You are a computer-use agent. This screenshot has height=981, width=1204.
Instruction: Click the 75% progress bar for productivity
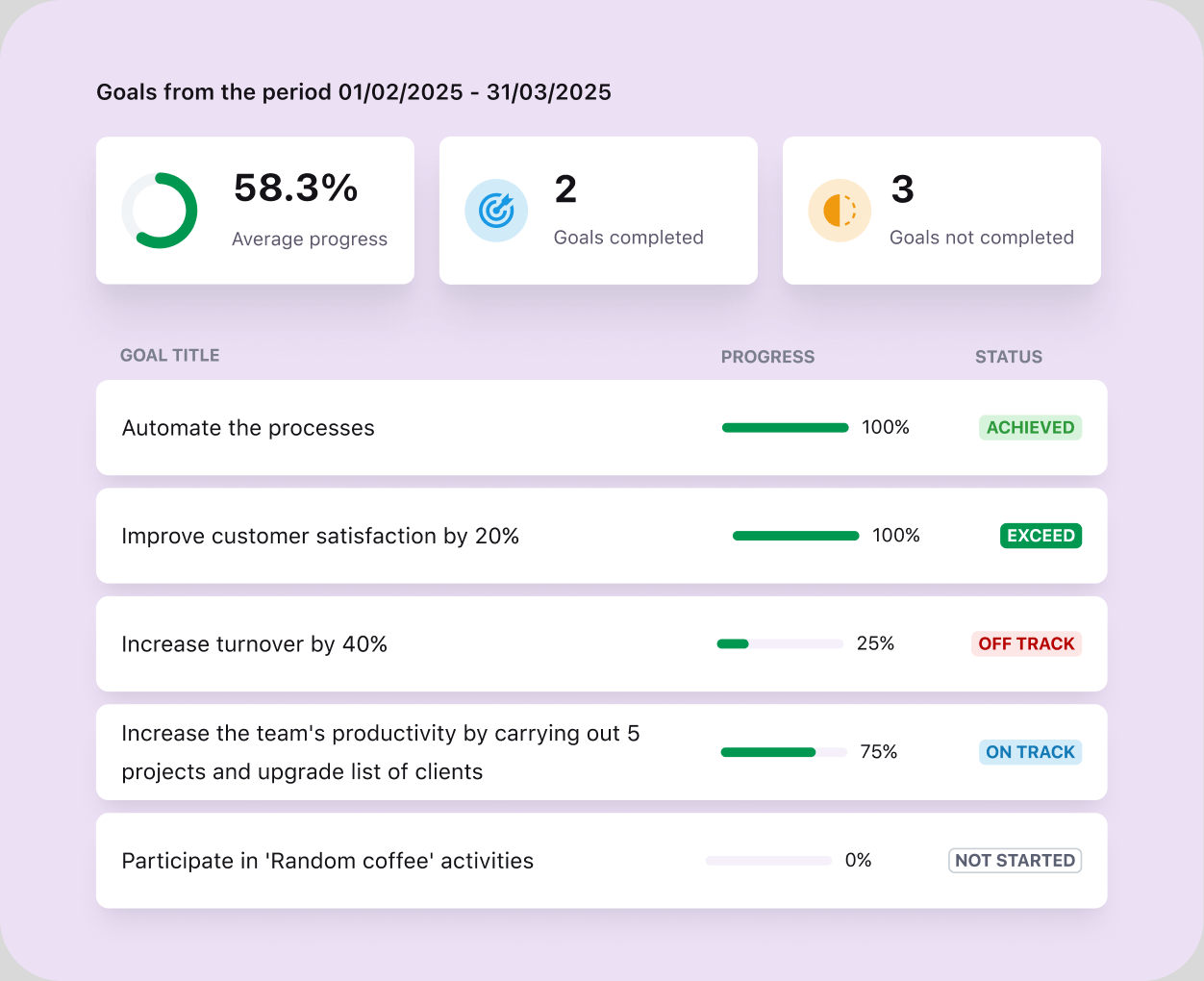tap(784, 752)
